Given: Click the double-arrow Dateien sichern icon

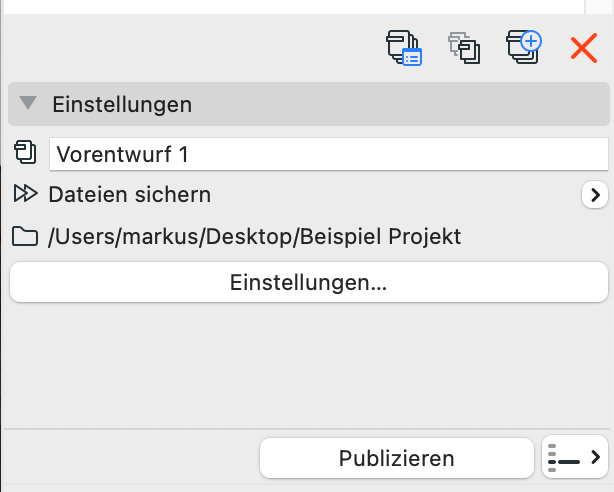Looking at the screenshot, I should pos(25,194).
